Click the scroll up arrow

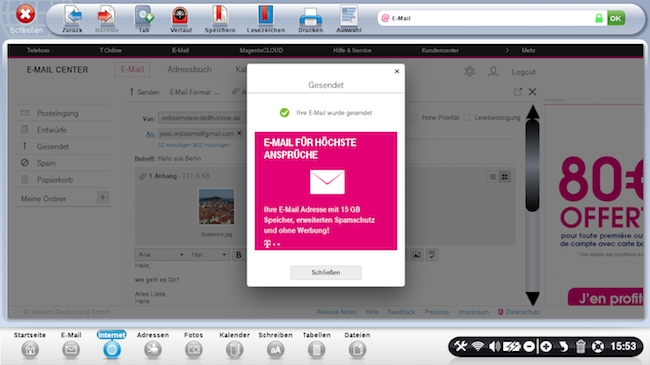click(x=533, y=112)
